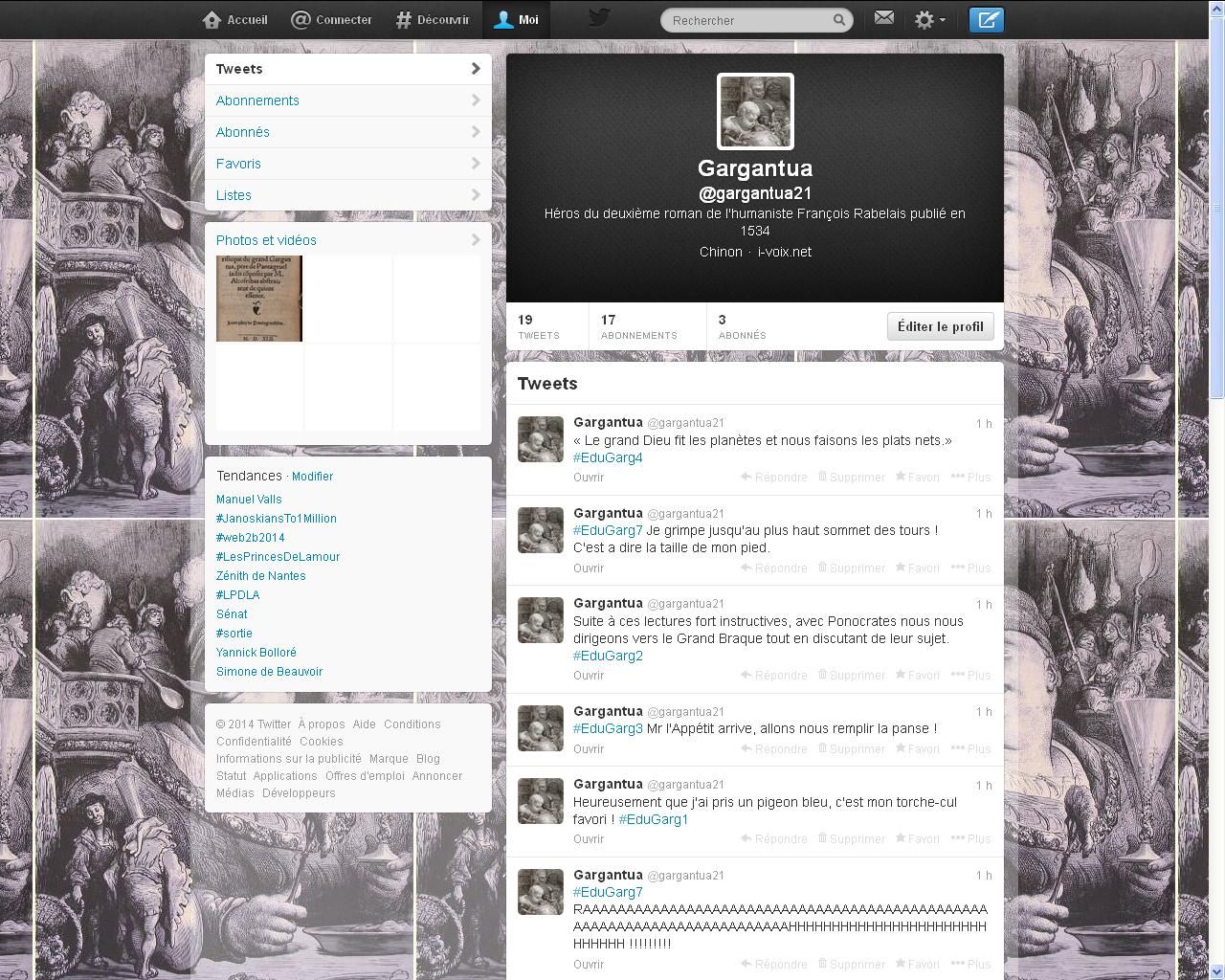Open Plus menu on 'Je grimpe' tweet

971,568
